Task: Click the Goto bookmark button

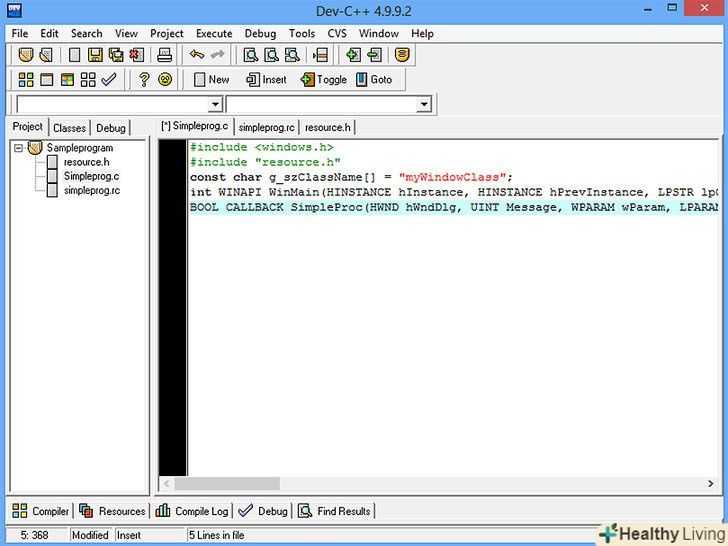Action: 374,80
